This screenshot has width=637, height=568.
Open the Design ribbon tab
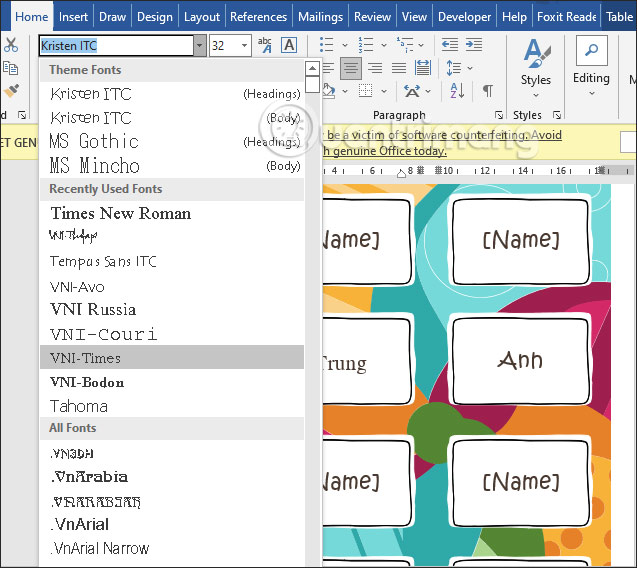[155, 17]
